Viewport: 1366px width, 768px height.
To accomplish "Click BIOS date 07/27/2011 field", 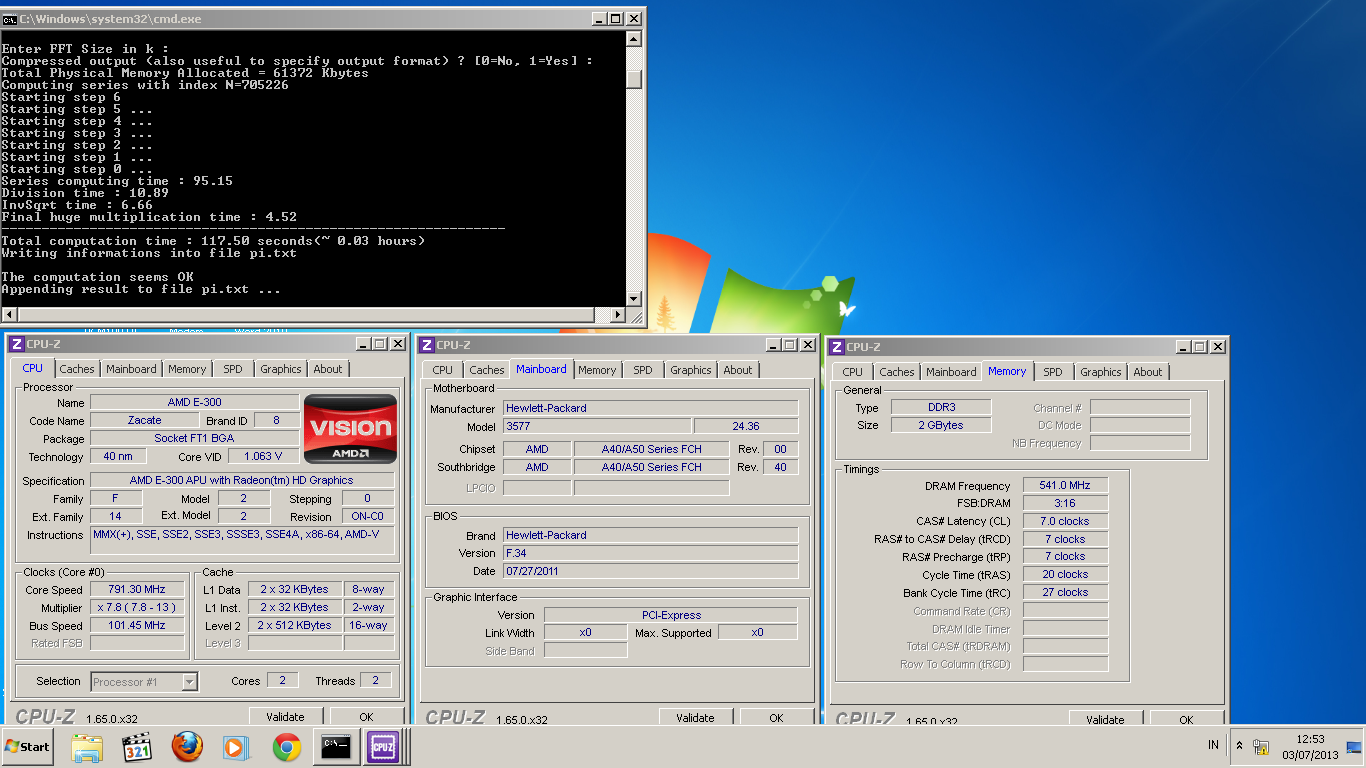I will [650, 571].
